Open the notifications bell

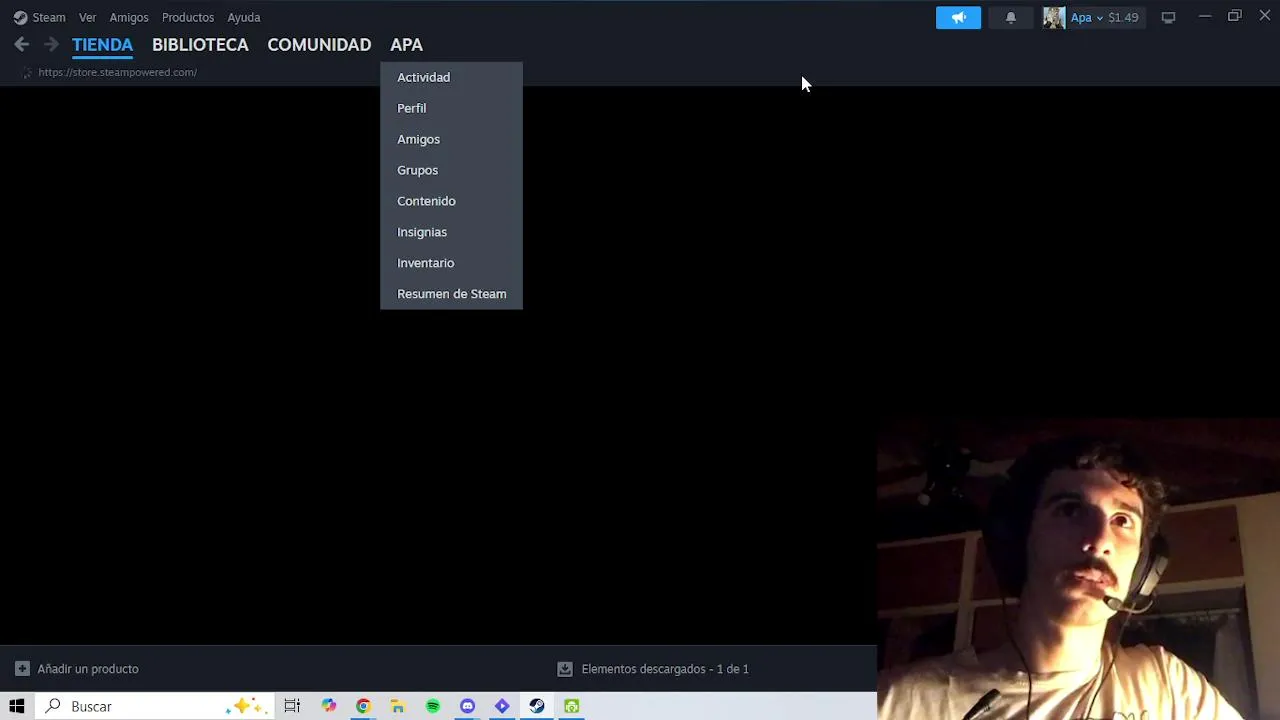pyautogui.click(x=1011, y=17)
